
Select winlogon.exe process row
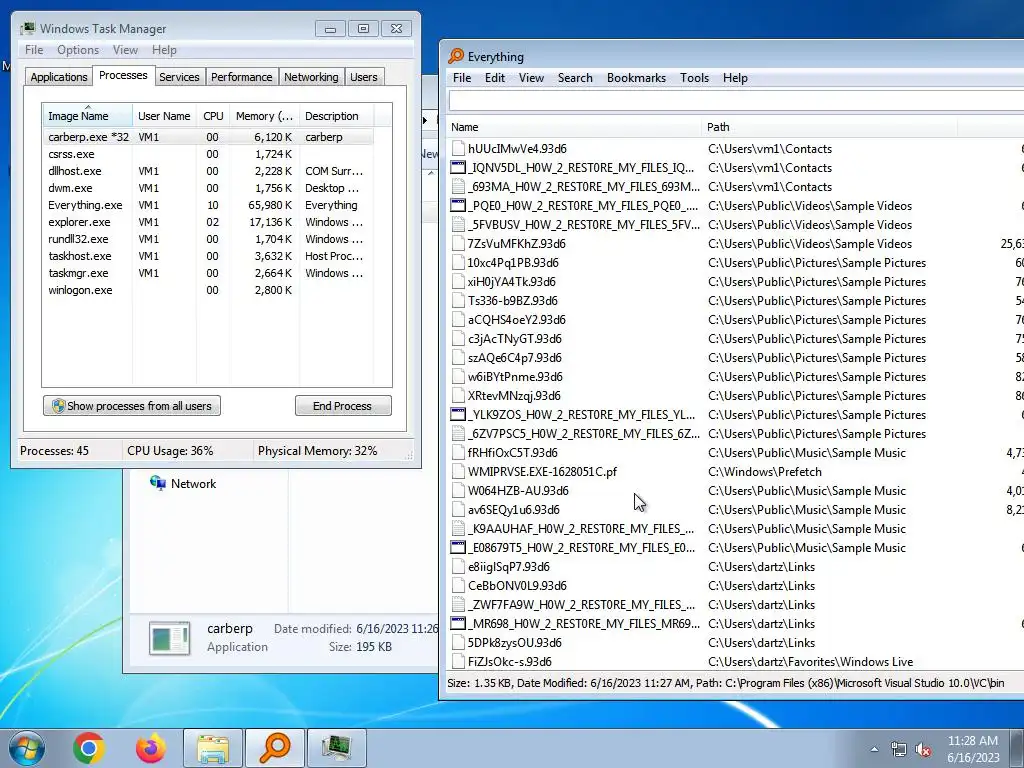tap(208, 290)
